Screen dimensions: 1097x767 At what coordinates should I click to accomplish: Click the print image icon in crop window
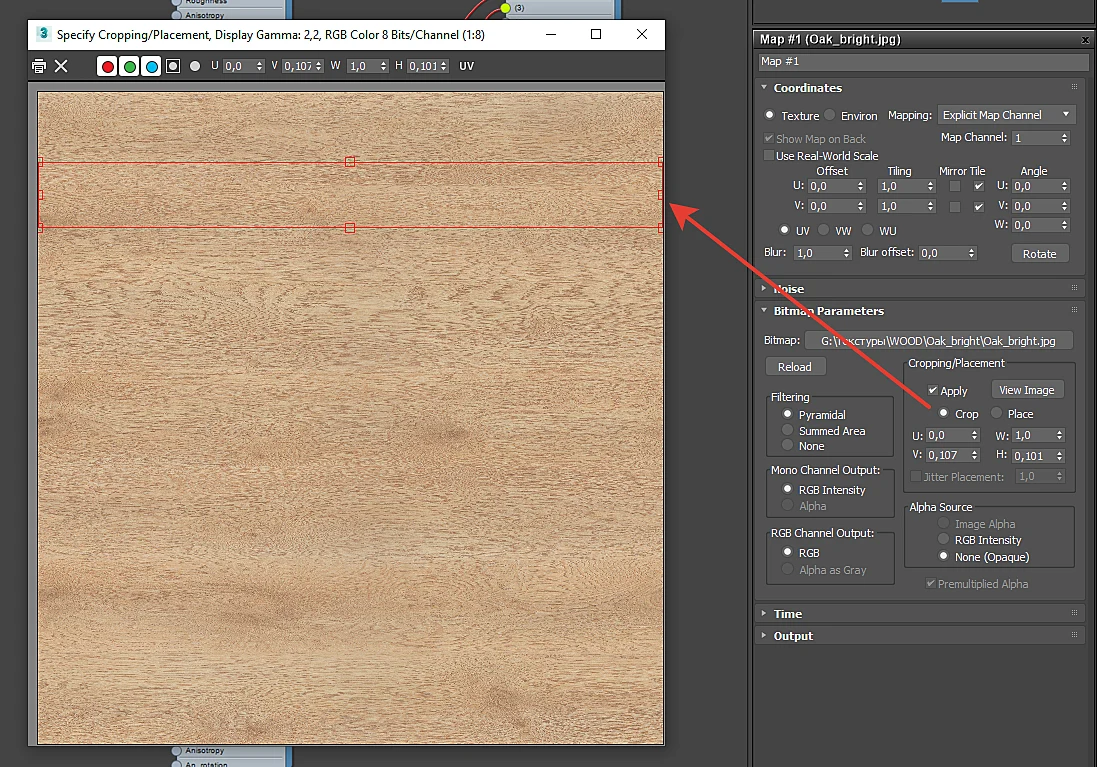[x=39, y=66]
